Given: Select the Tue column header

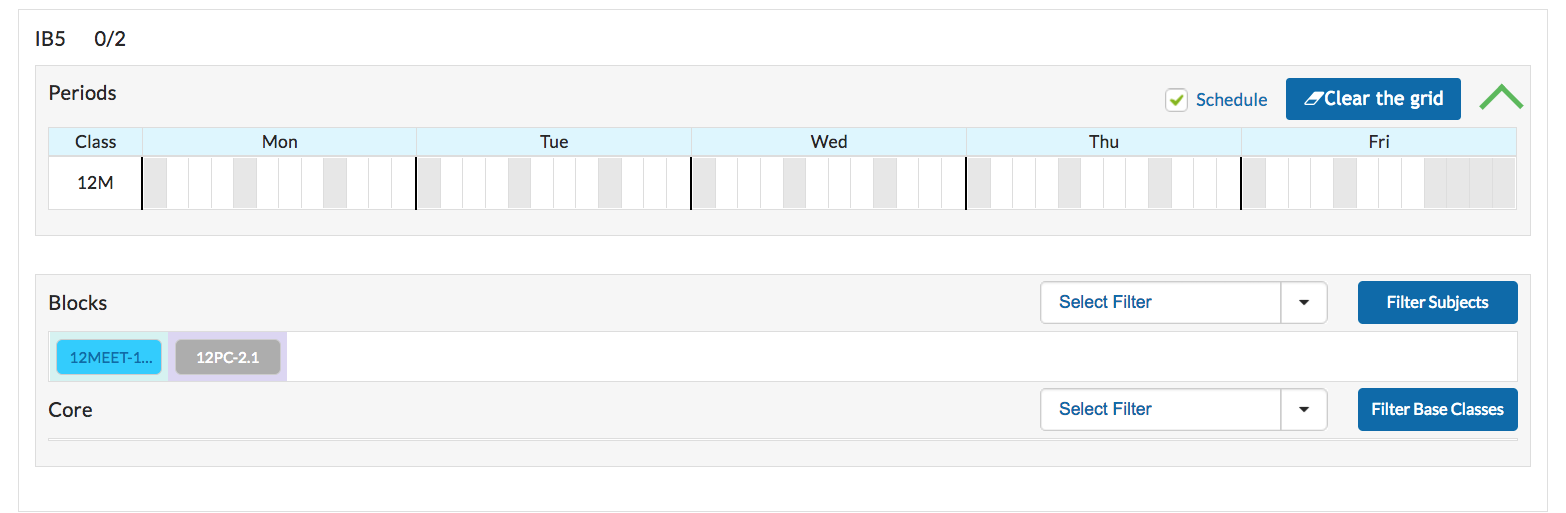Looking at the screenshot, I should pos(554,142).
